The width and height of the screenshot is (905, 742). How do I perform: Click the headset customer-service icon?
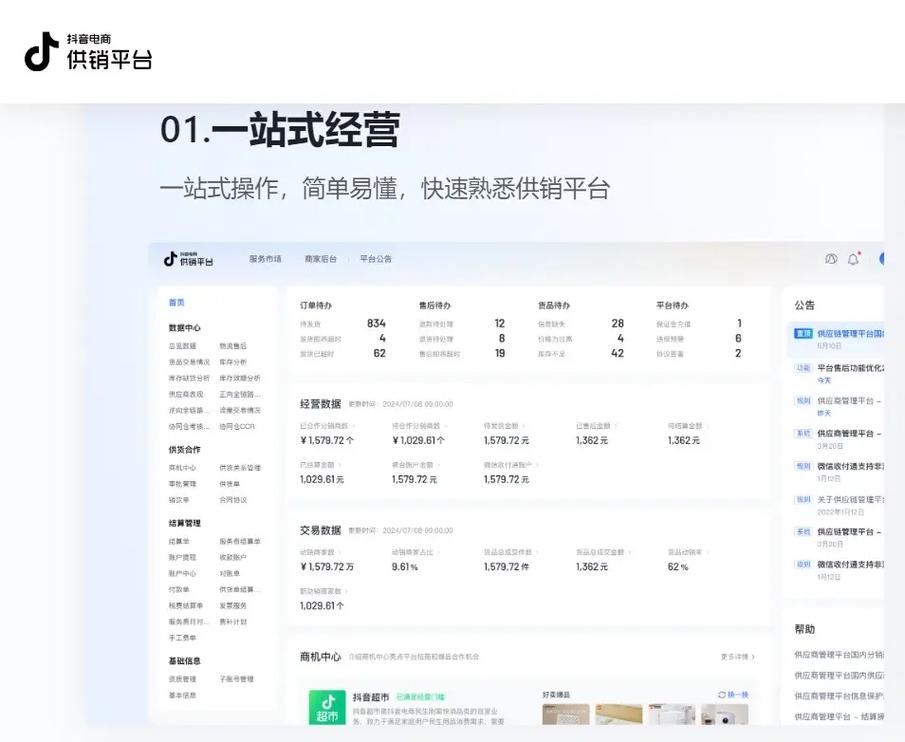tap(830, 259)
